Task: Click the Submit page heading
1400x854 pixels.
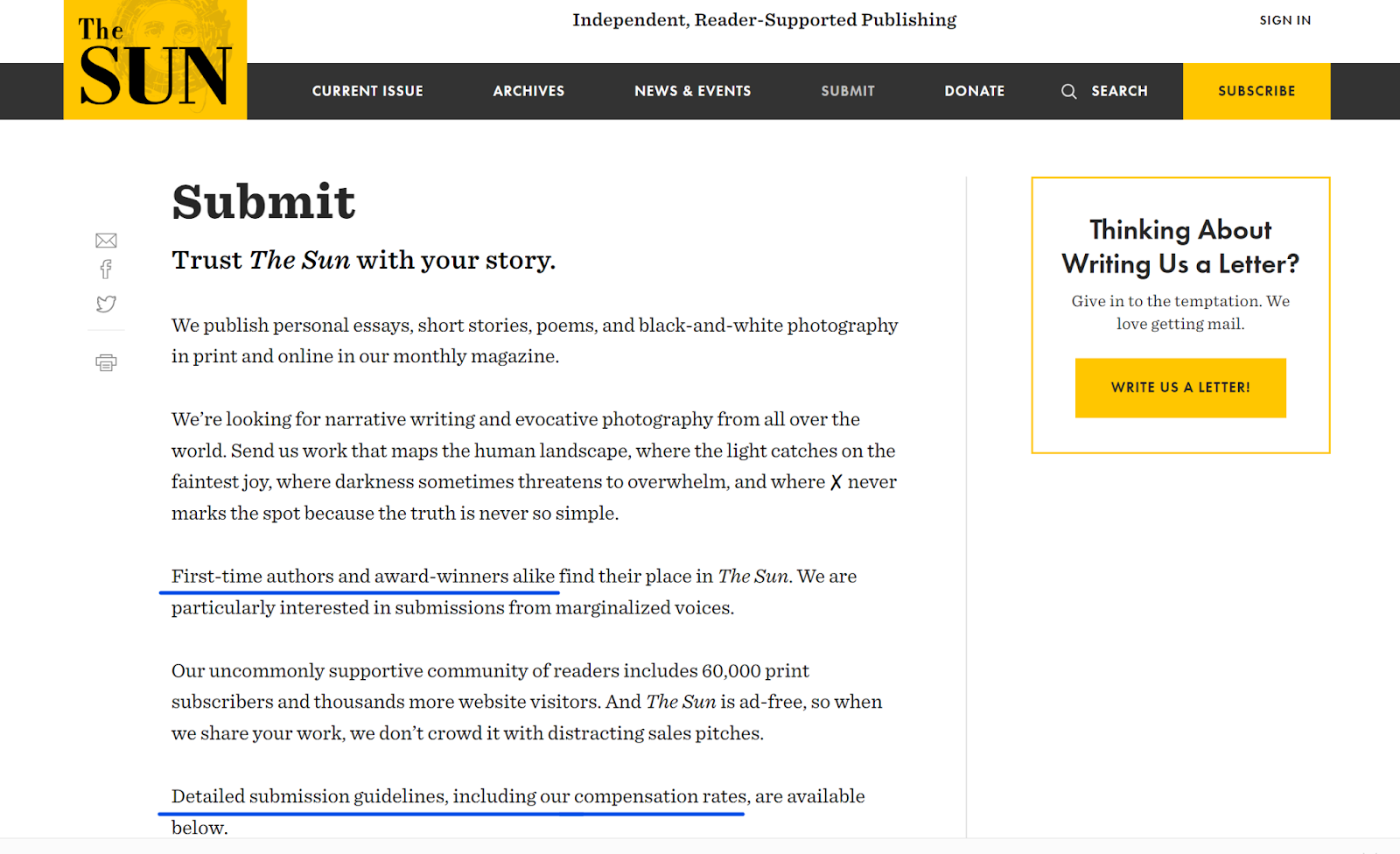Action: click(x=263, y=202)
